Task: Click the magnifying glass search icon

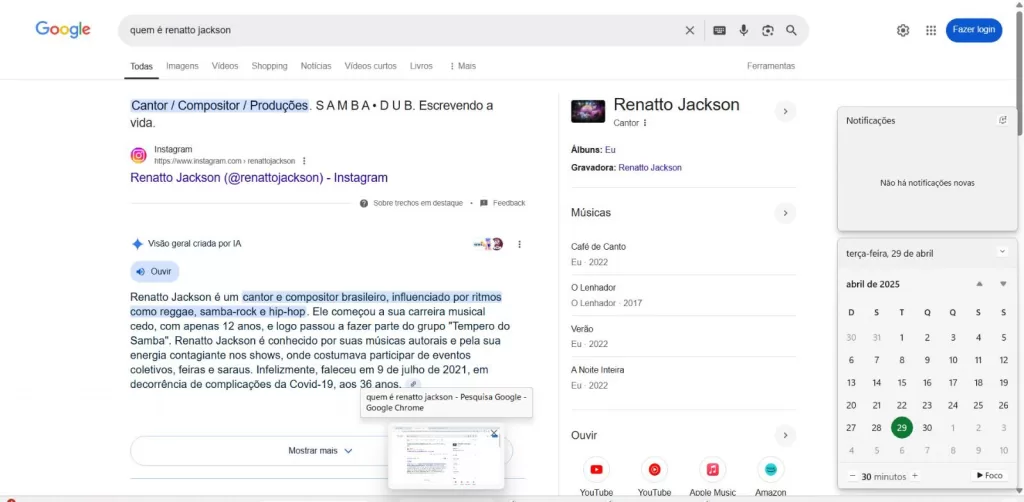Action: coord(791,30)
